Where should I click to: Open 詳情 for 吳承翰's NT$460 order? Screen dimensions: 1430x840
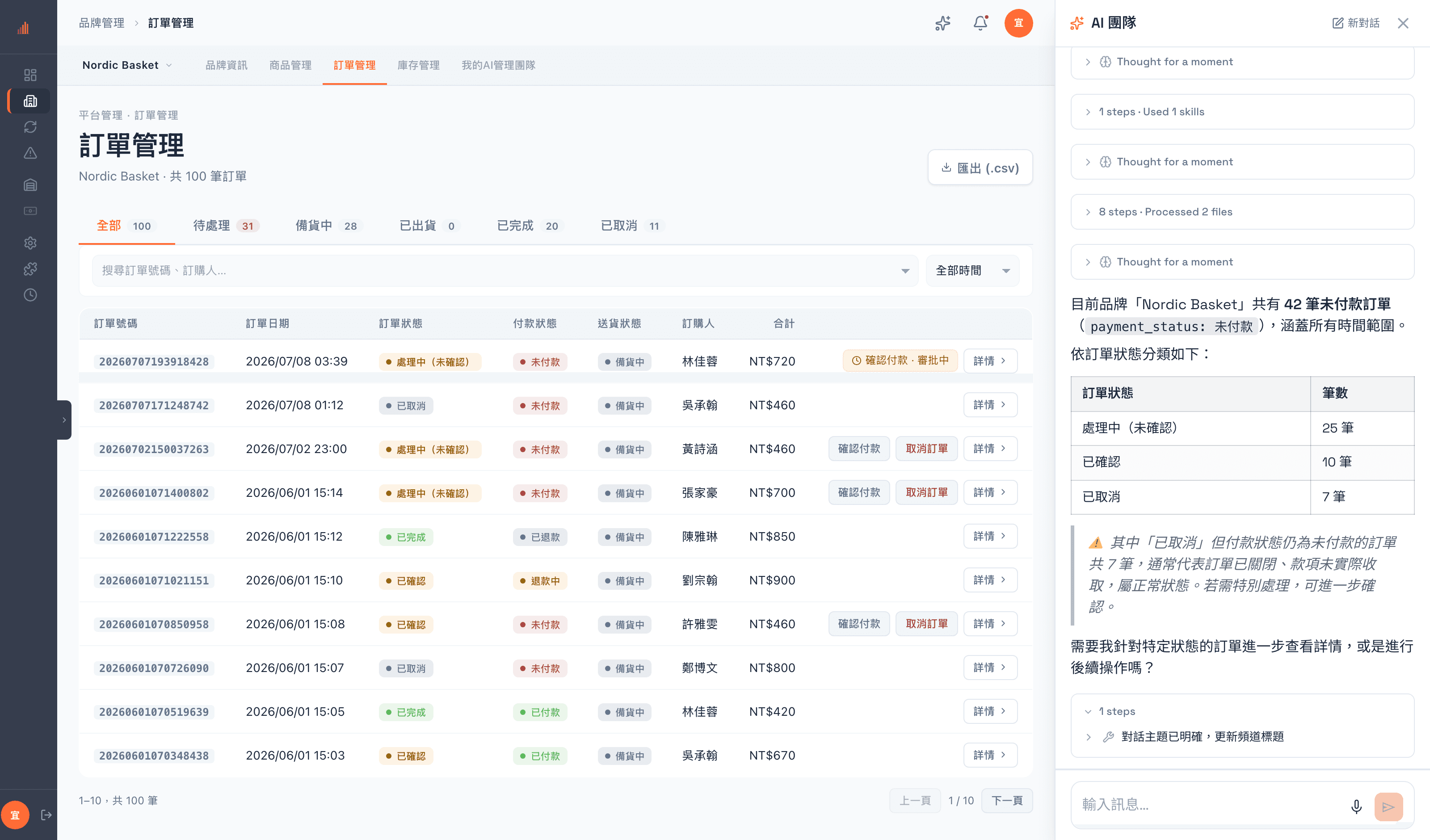coord(990,405)
